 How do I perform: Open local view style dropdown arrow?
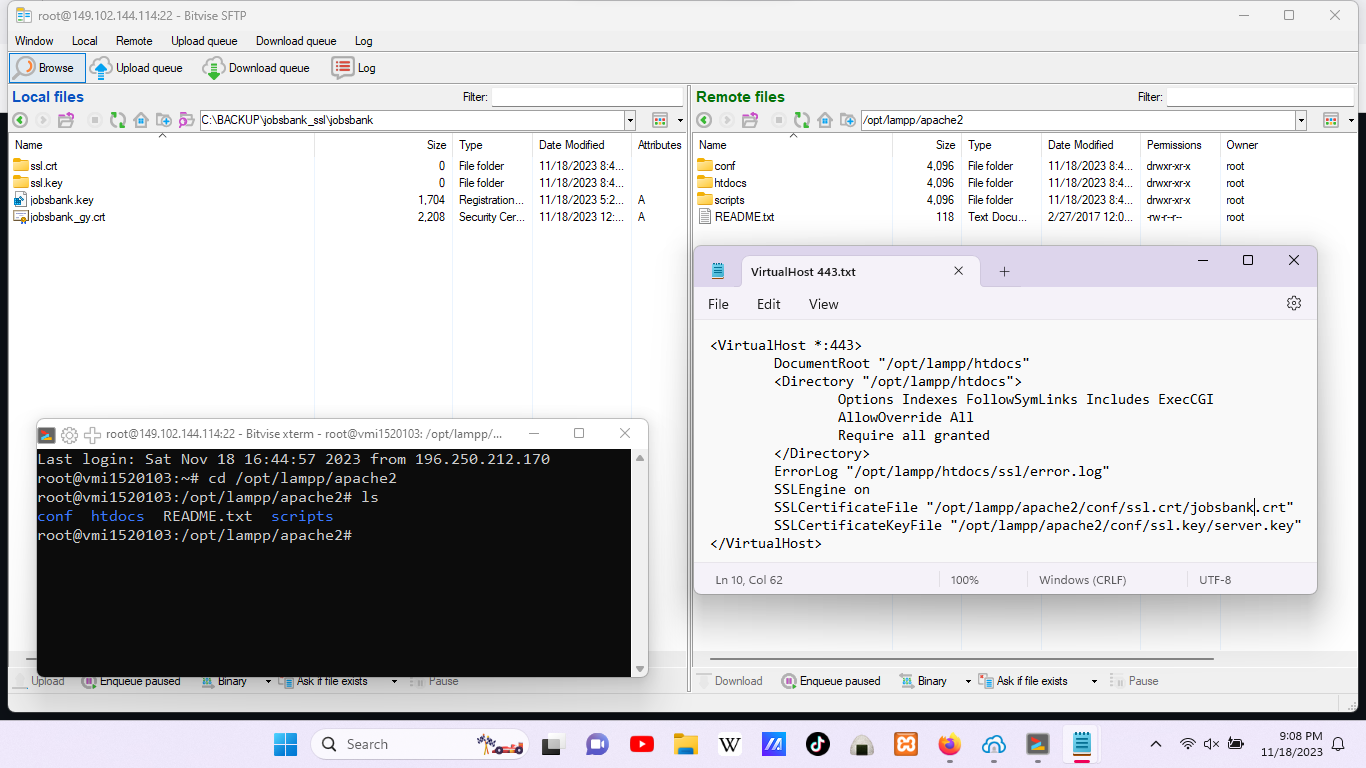pyautogui.click(x=680, y=120)
